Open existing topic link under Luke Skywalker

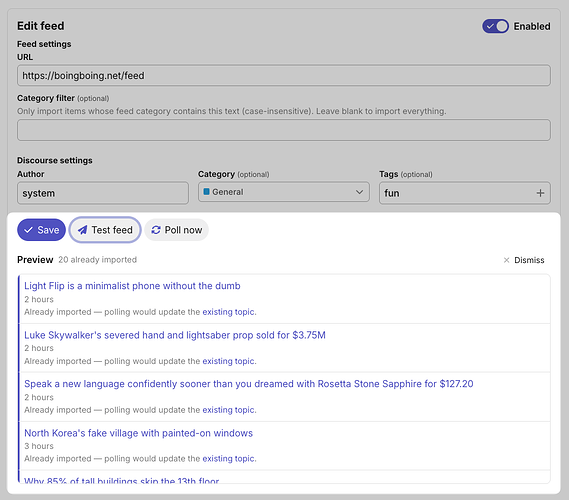pos(228,361)
